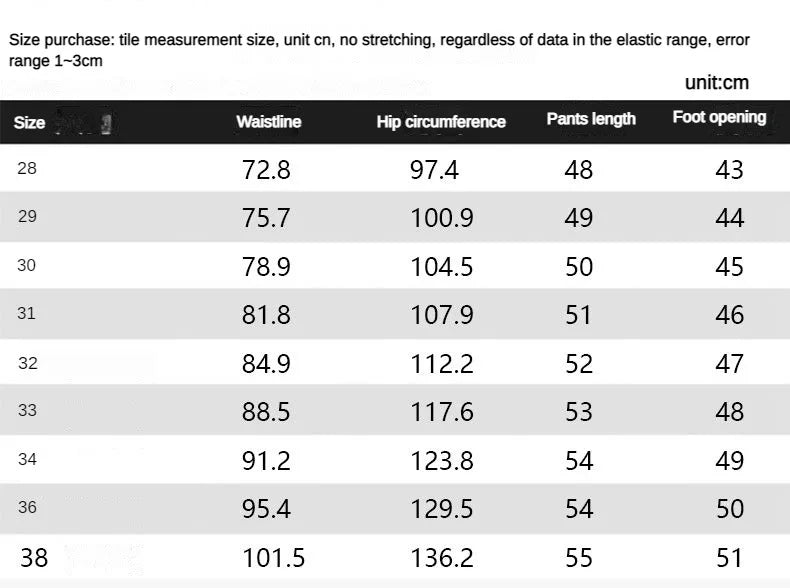Select size 28 row label
Screen dimensions: 790x588
27,169
